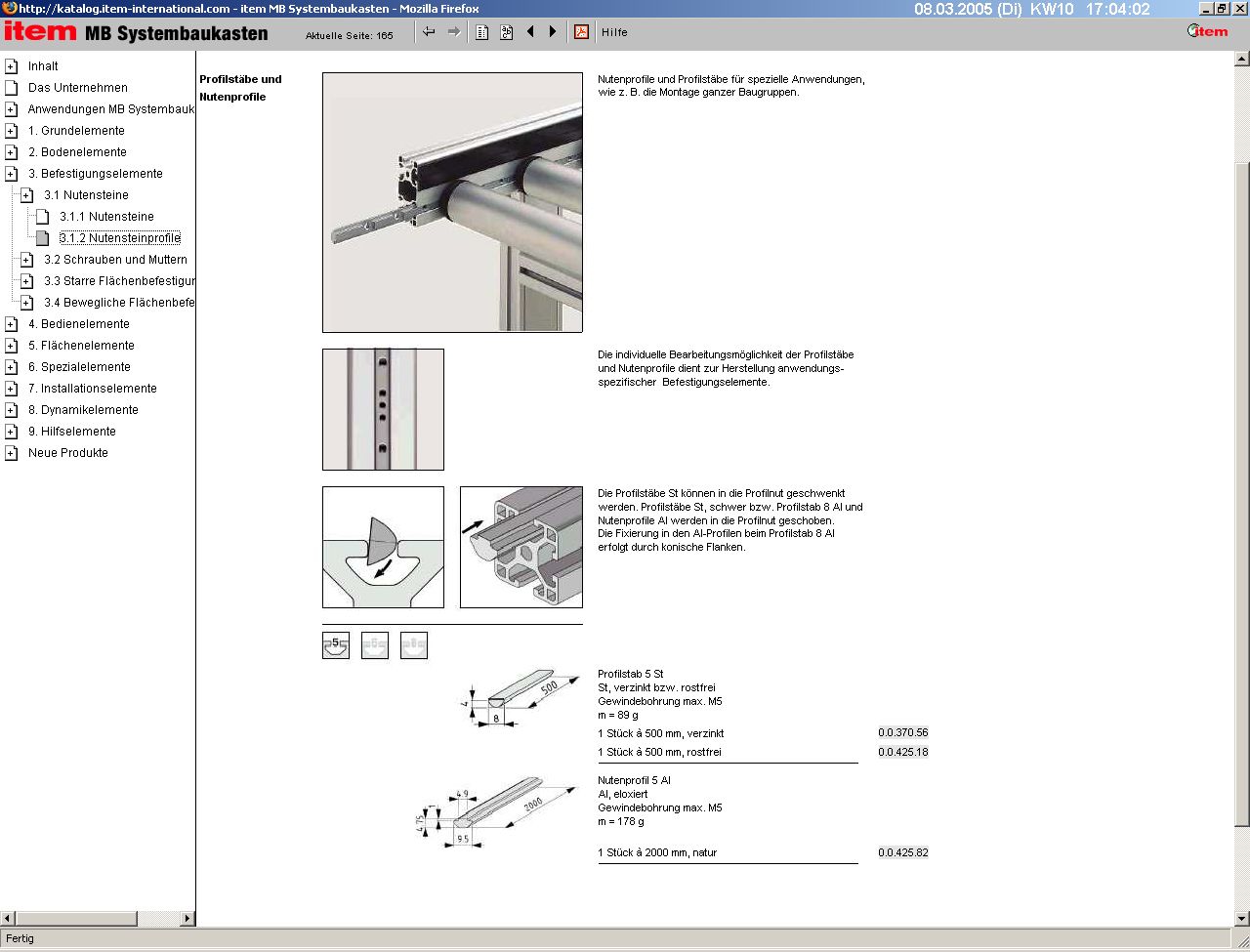1250x952 pixels.
Task: Expand the 3.3 Starre Flächenbefestigung node
Action: pyautogui.click(x=26, y=281)
